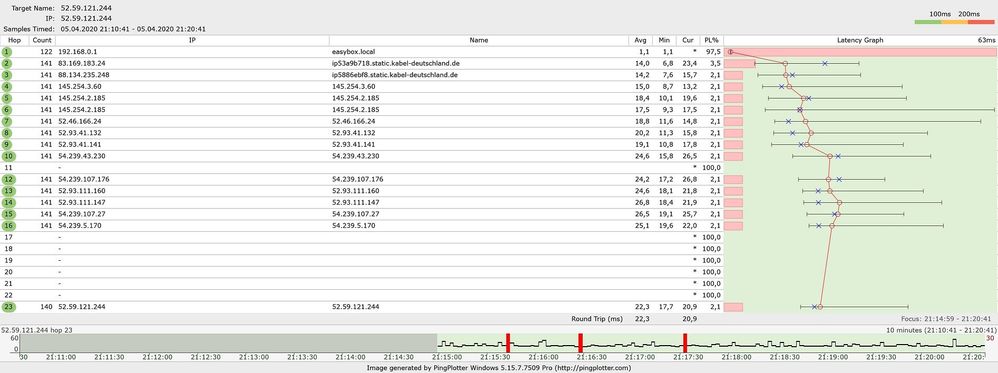998x373 pixels.
Task: Click the green hop 10 circle icon
Action: click(x=8, y=156)
